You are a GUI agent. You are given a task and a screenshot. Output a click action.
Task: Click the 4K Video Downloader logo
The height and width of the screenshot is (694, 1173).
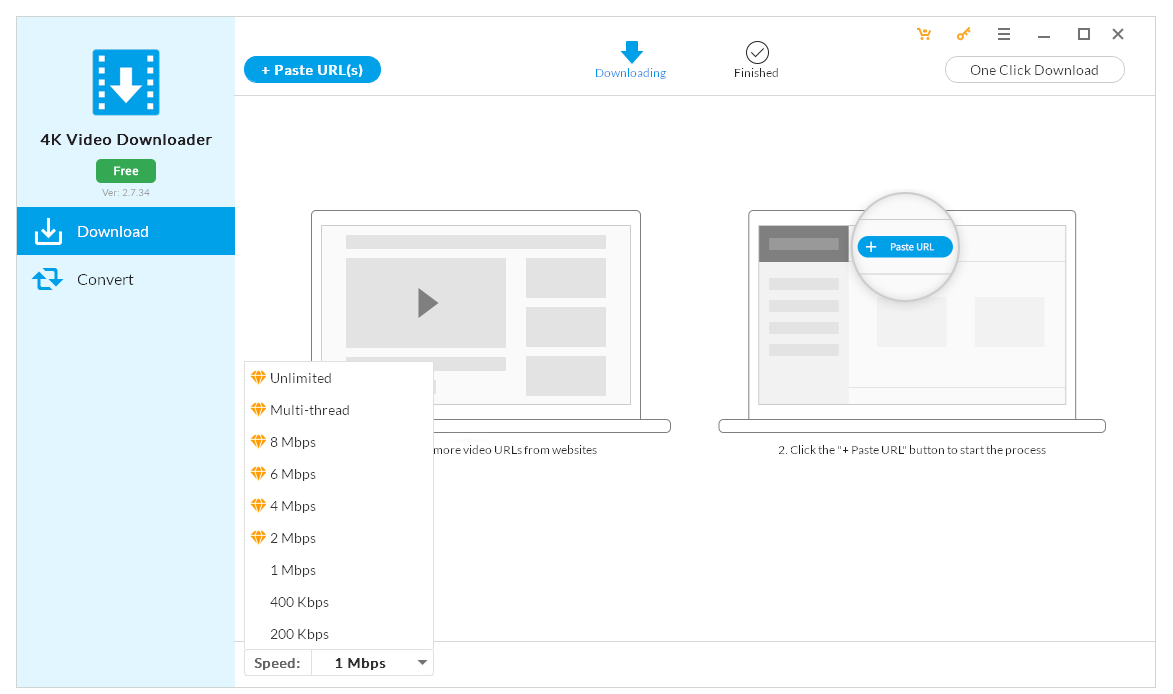(x=125, y=82)
